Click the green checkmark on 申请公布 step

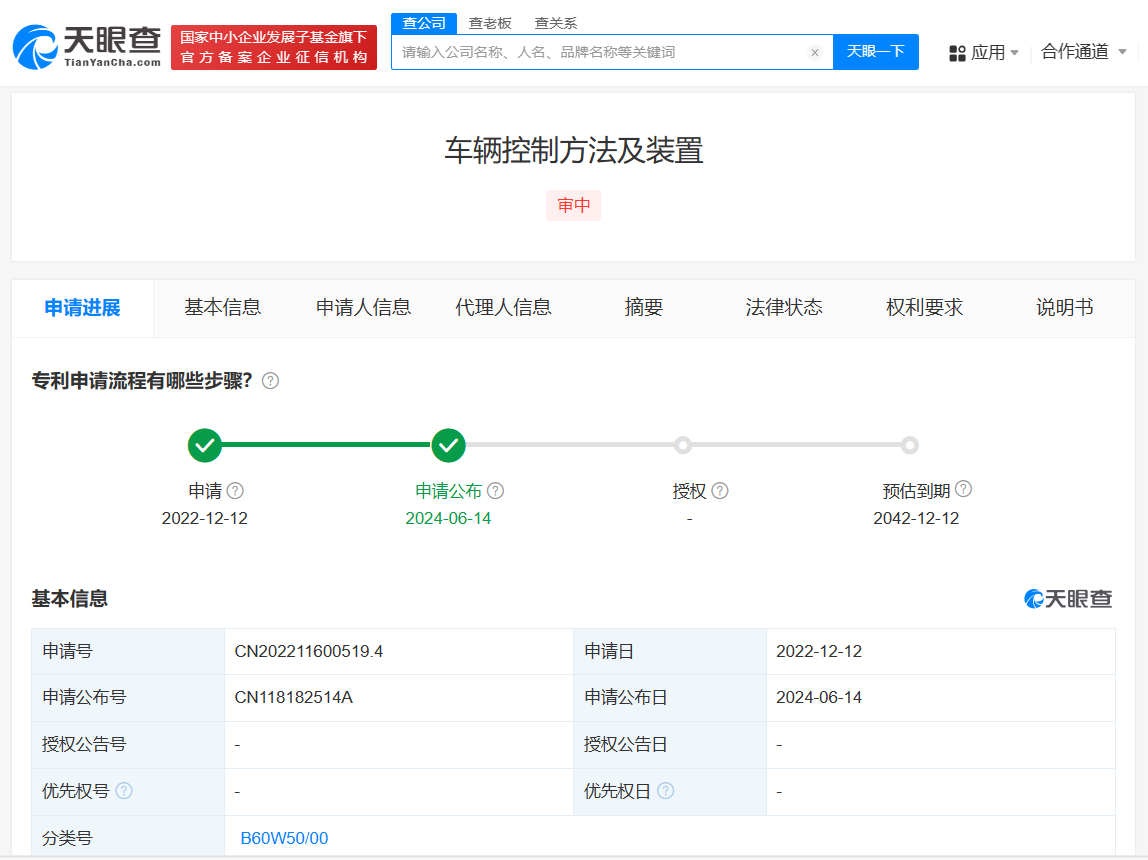(449, 445)
